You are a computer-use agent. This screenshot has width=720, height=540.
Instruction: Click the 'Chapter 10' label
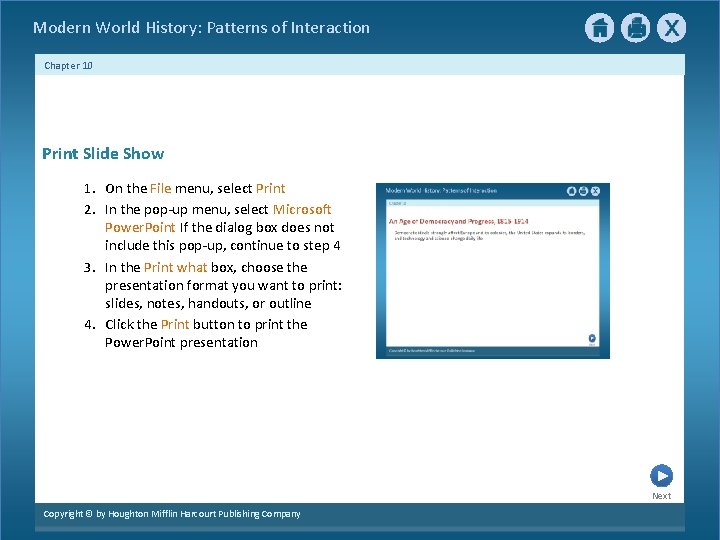(68, 66)
